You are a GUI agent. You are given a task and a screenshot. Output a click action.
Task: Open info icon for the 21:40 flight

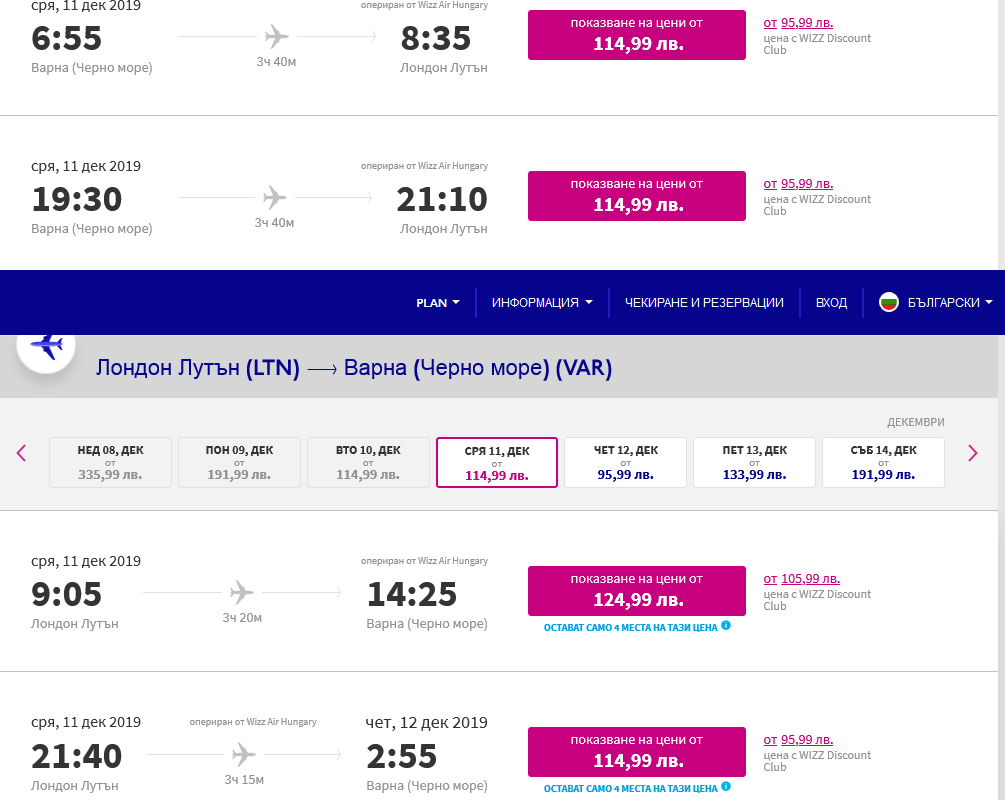726,787
